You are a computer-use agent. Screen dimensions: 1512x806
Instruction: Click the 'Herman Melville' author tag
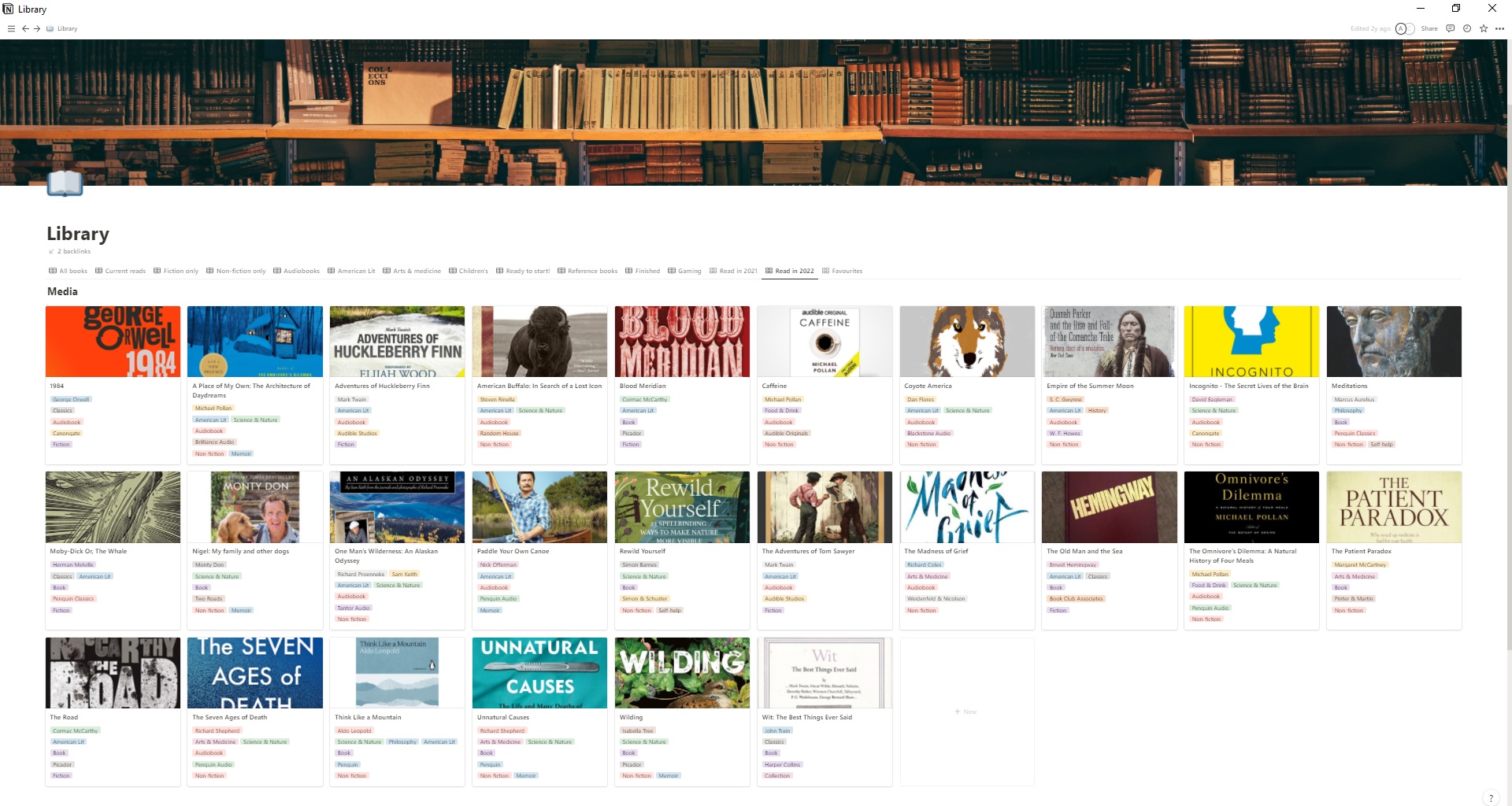[73, 565]
